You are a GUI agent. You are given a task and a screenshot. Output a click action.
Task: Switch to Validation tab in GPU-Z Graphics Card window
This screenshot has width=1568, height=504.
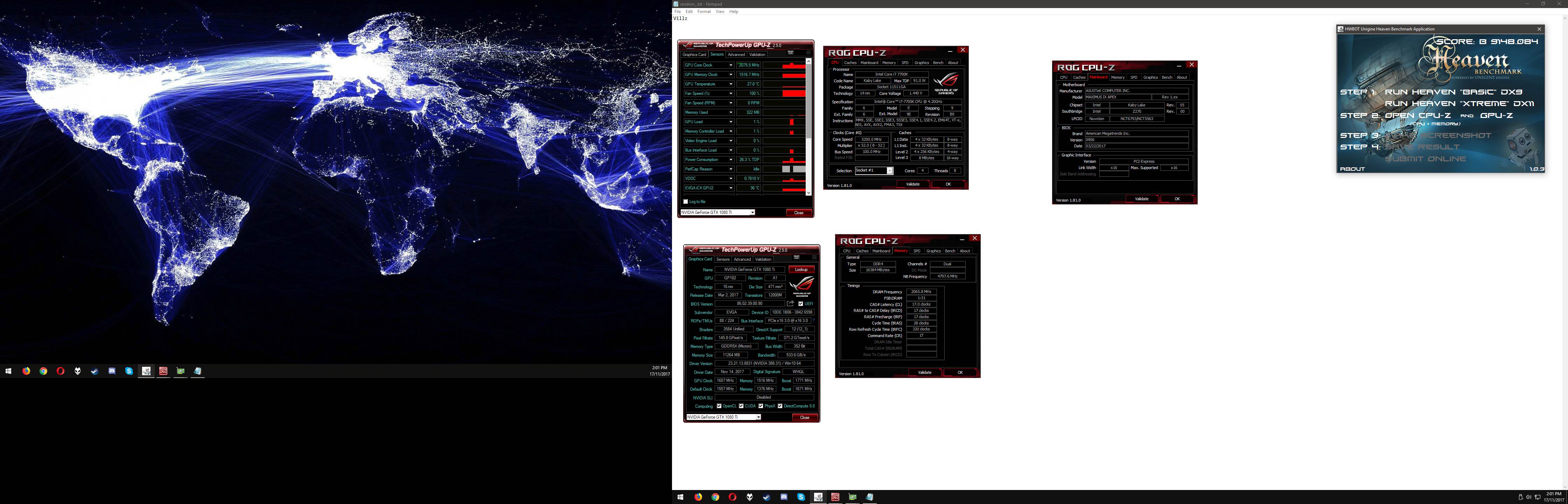pos(763,259)
